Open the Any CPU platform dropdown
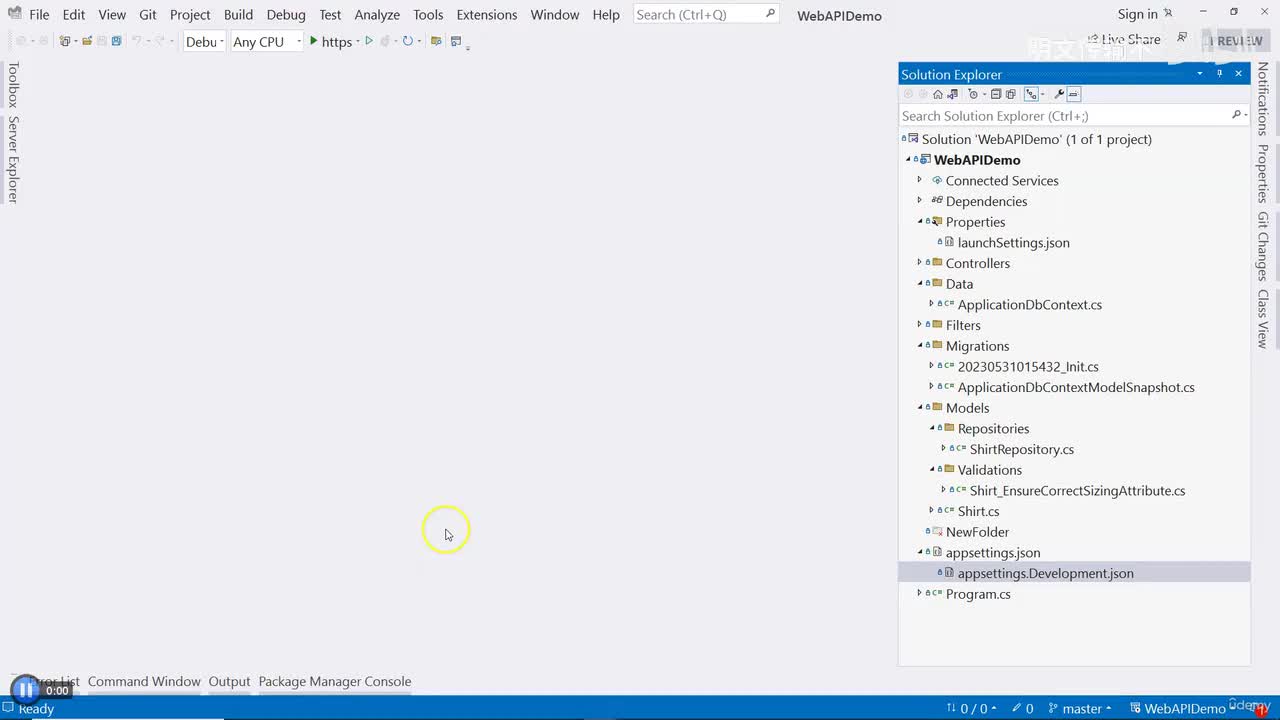The height and width of the screenshot is (720, 1280). click(267, 42)
